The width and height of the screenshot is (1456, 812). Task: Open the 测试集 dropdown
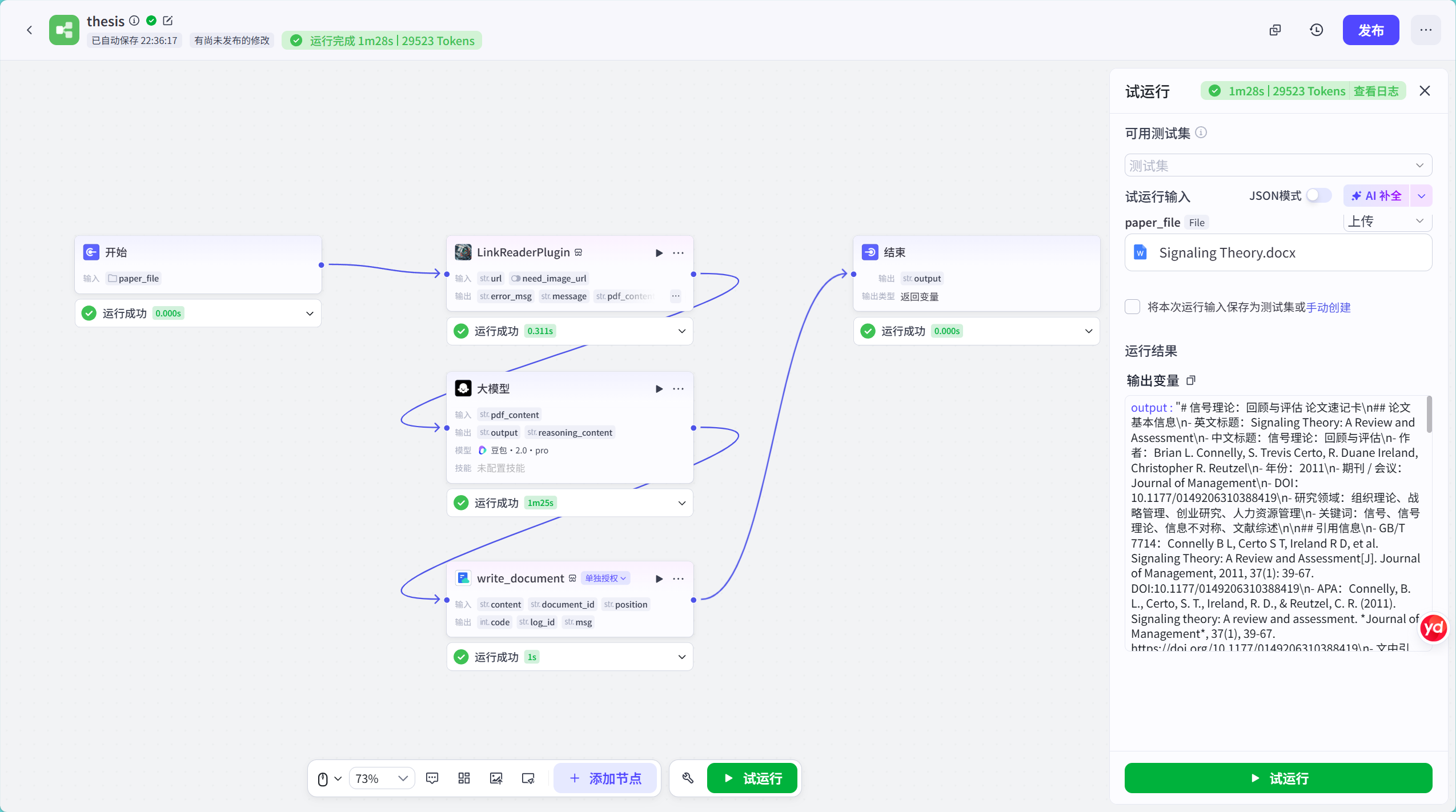(x=1278, y=166)
